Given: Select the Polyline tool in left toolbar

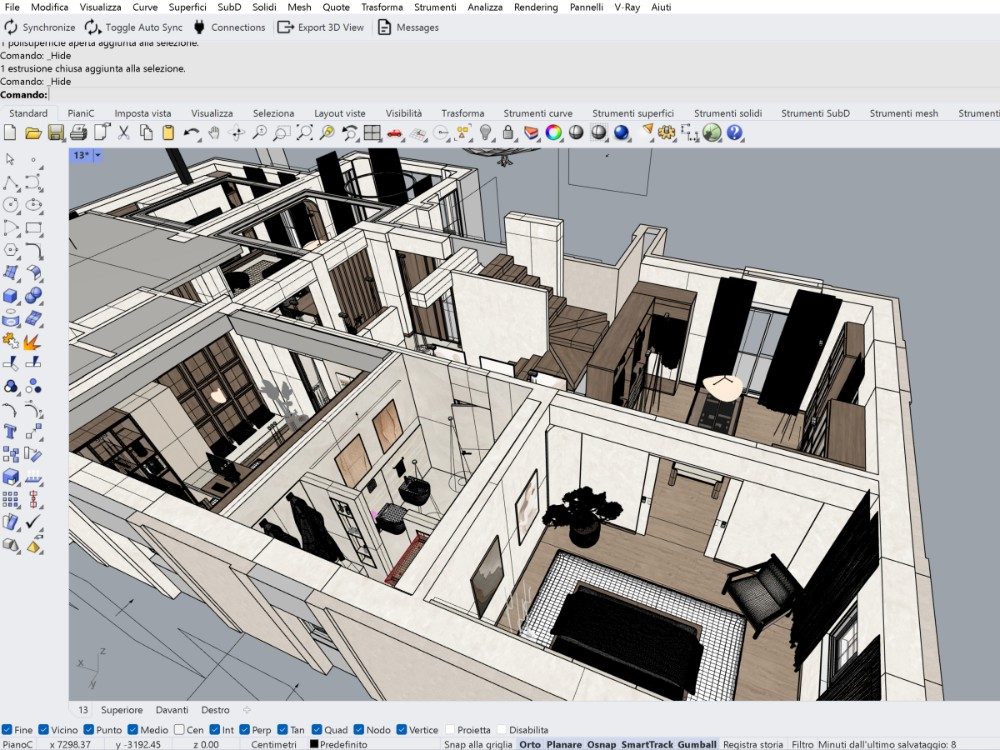Looking at the screenshot, I should [10, 184].
